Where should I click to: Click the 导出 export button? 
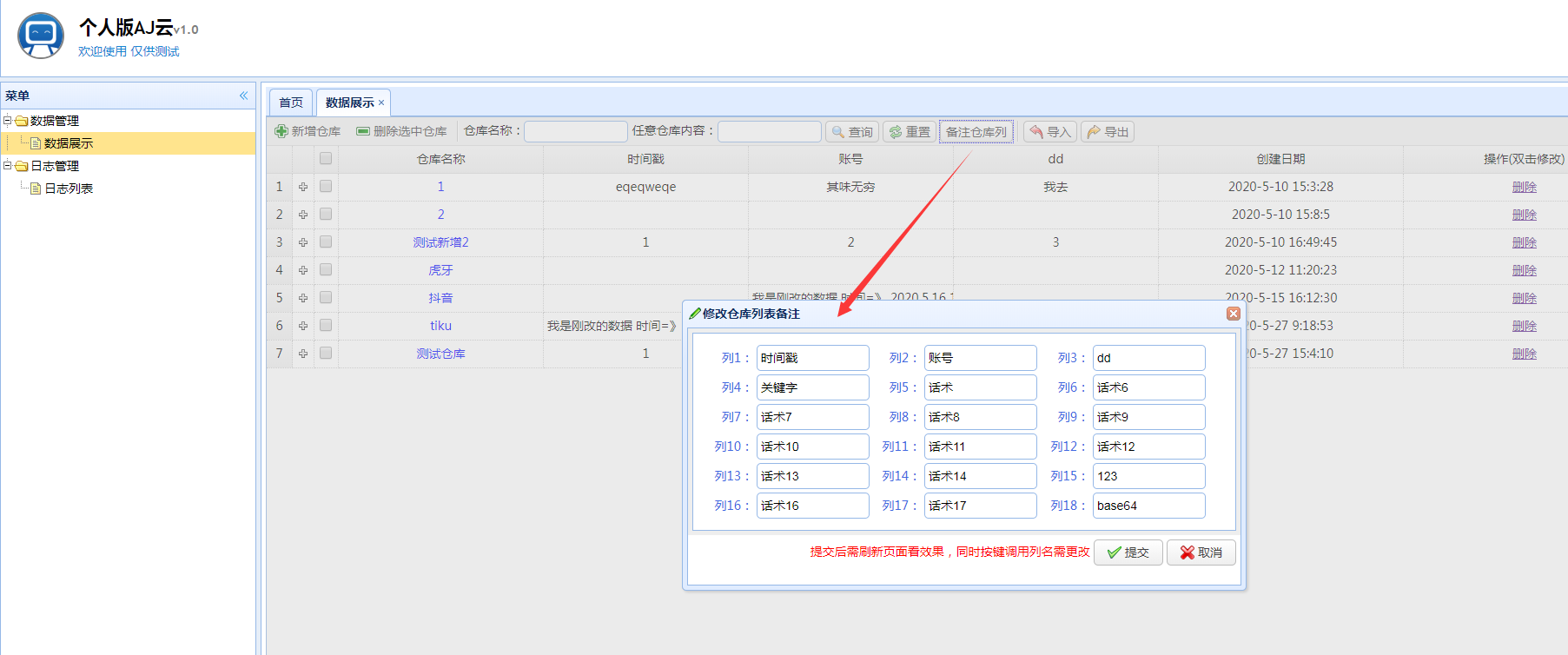tap(1108, 132)
